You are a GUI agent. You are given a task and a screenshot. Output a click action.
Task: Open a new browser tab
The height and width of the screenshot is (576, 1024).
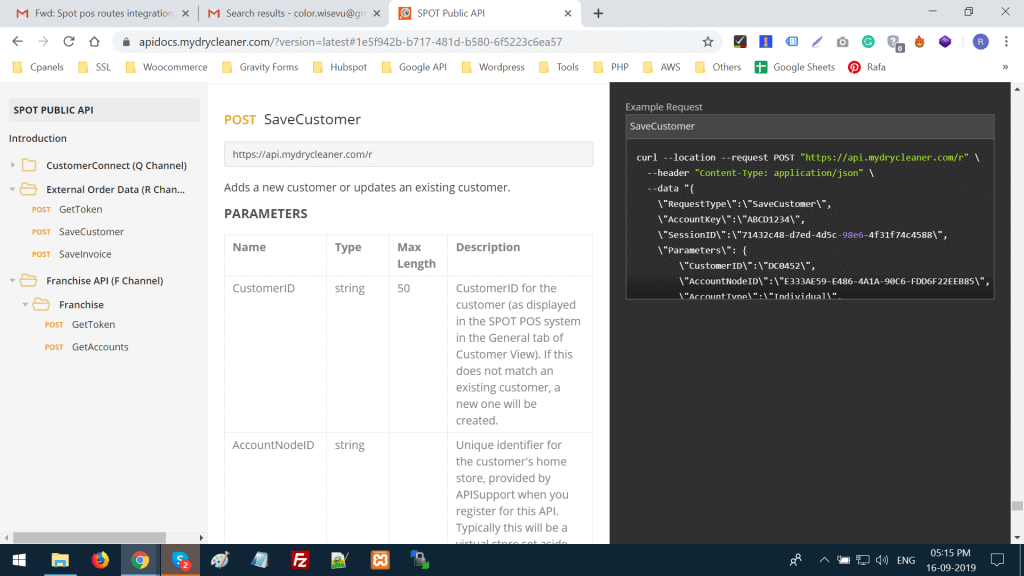coord(598,13)
